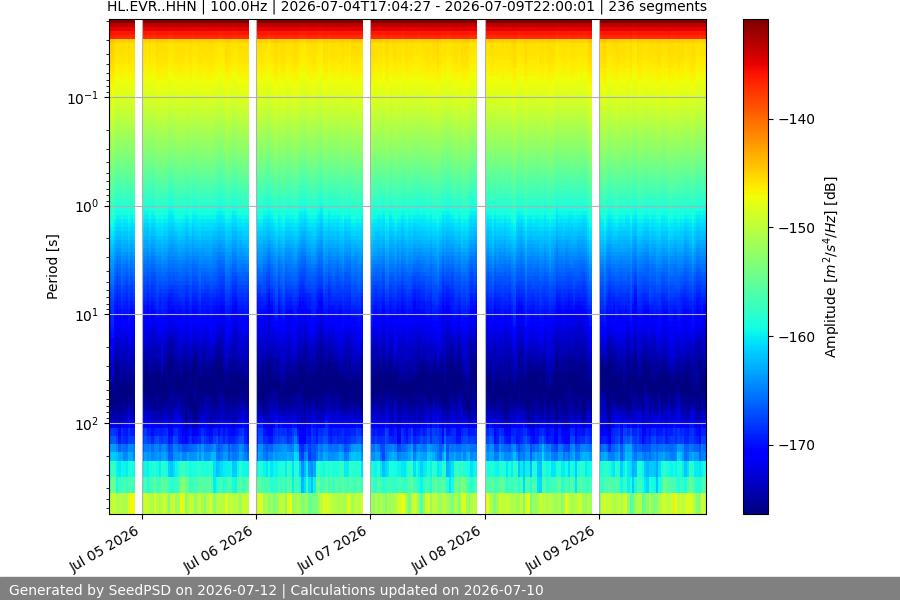Click the 10² period tick label
Image resolution: width=900 pixels, height=600 pixels.
pos(87,424)
